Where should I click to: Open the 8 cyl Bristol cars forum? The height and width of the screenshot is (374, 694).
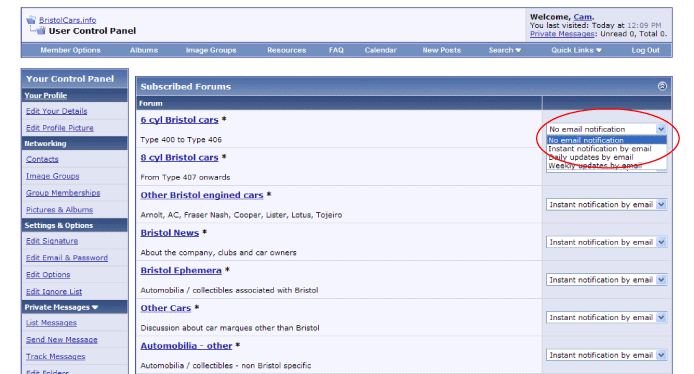click(179, 158)
